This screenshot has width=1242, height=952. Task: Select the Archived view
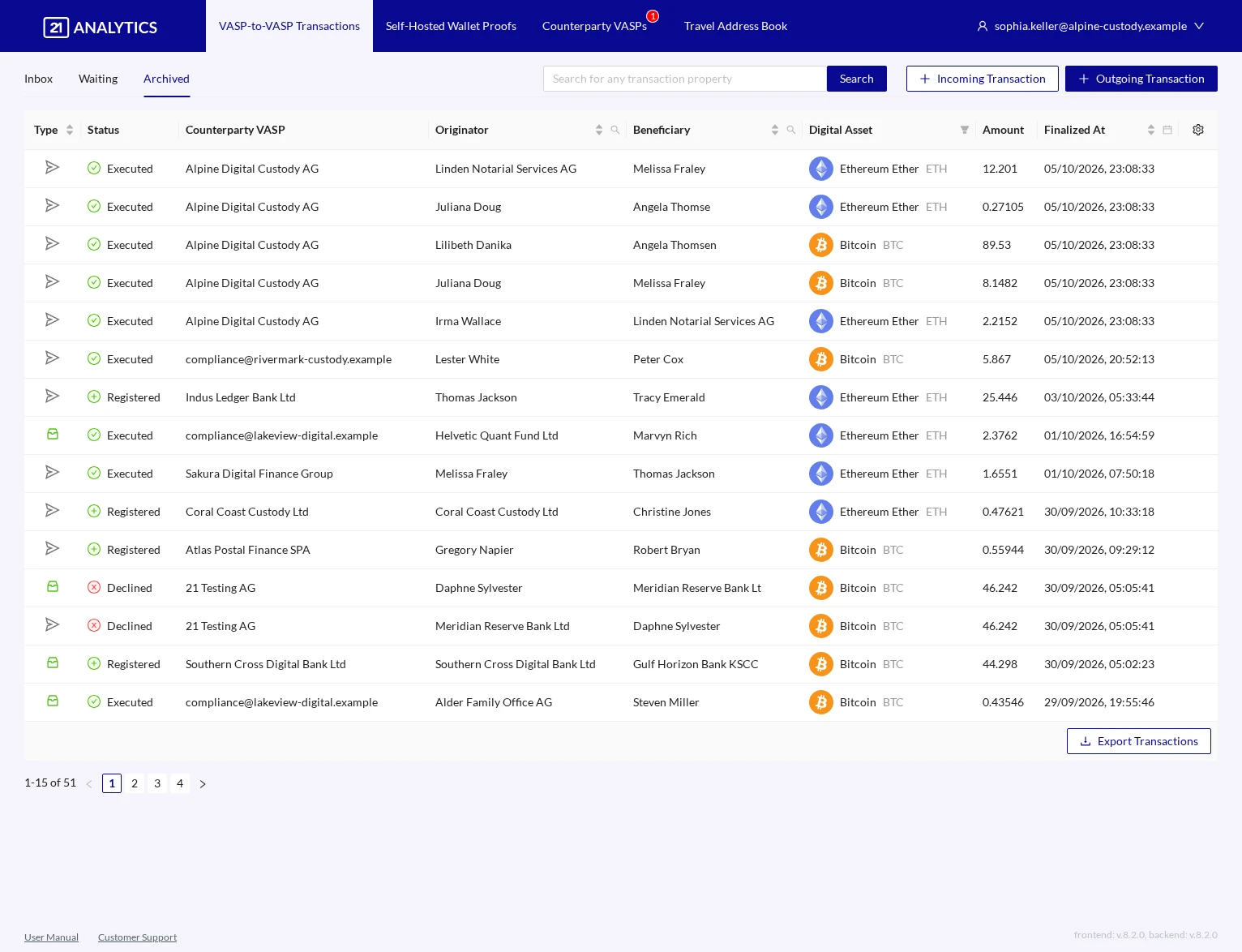click(x=166, y=79)
